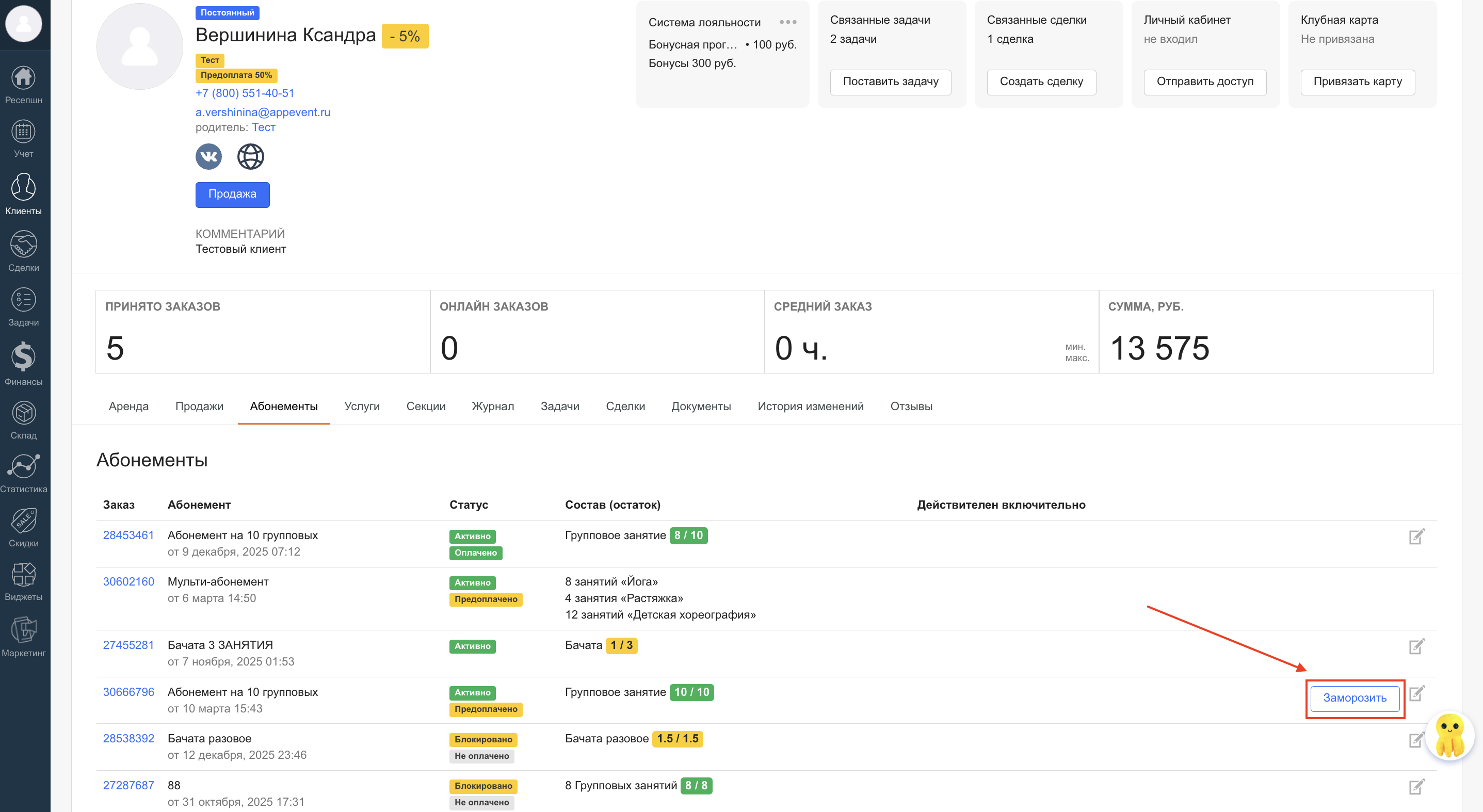Click Поставить задачу button
This screenshot has height=812, width=1483.
coord(890,82)
